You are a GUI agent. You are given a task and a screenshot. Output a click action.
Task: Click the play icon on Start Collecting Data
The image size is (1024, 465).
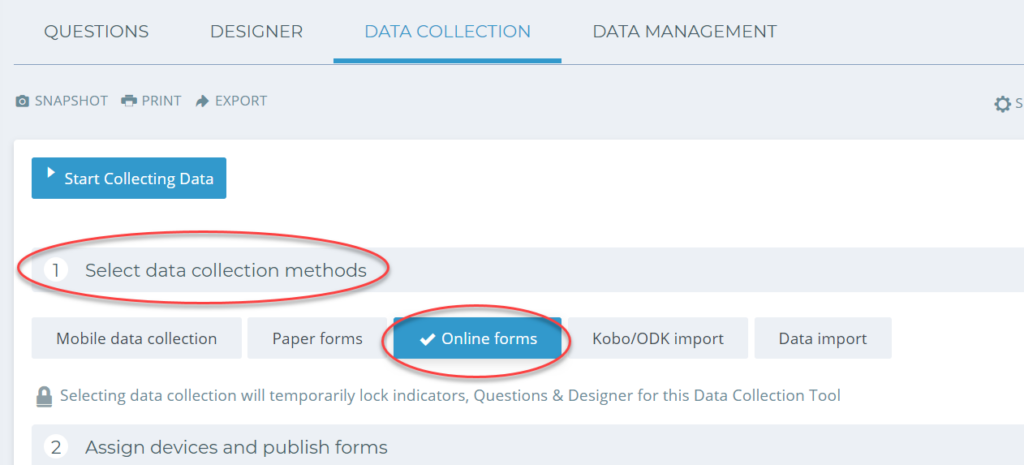point(50,174)
